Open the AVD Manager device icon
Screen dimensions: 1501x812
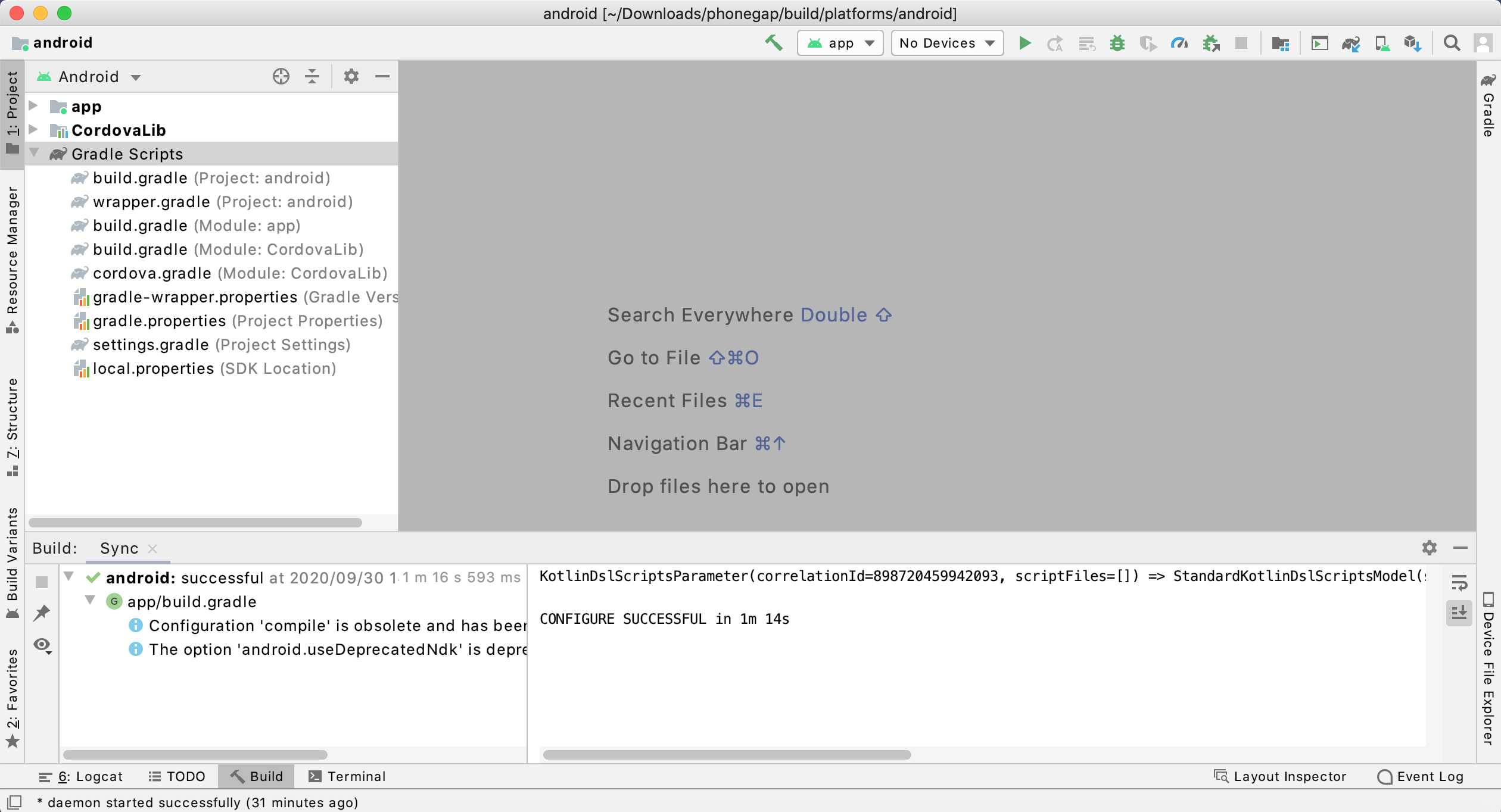(x=1382, y=43)
